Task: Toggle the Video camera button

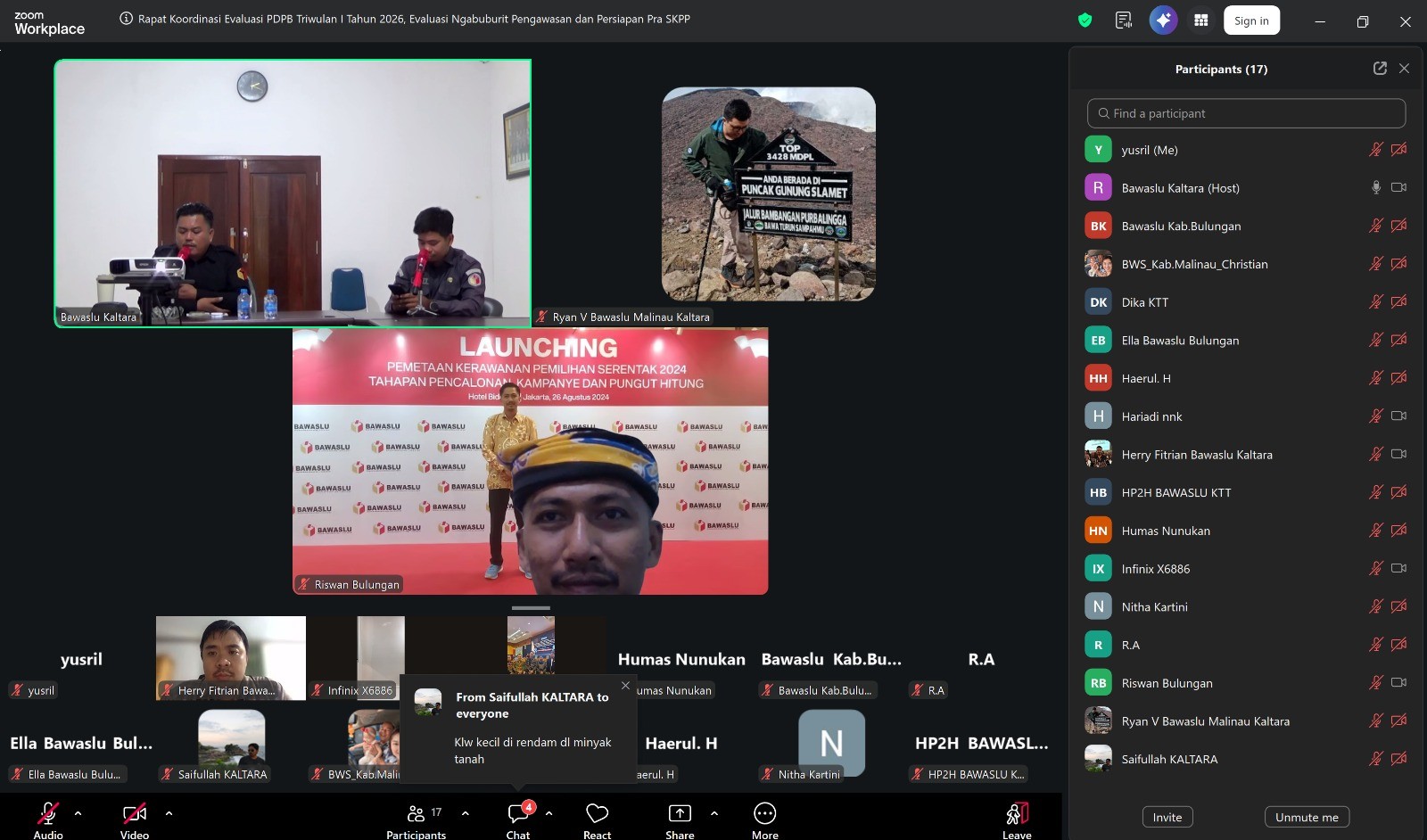Action: [x=135, y=814]
